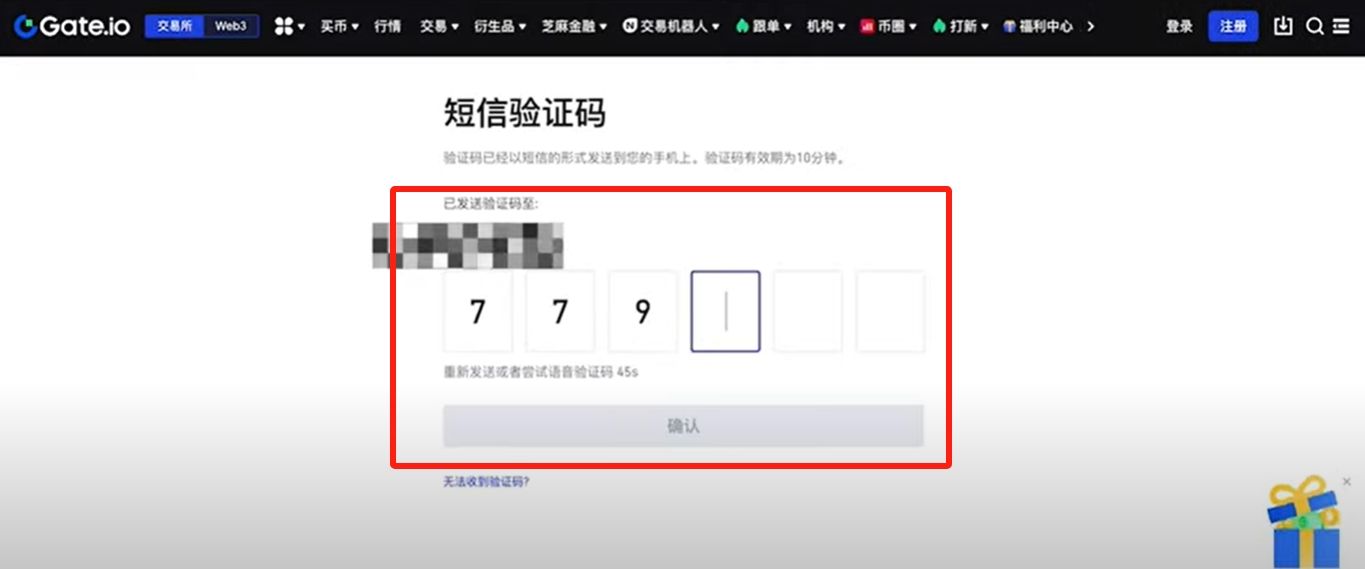Open the hamburger menu icon
This screenshot has width=1365, height=569.
click(1341, 26)
